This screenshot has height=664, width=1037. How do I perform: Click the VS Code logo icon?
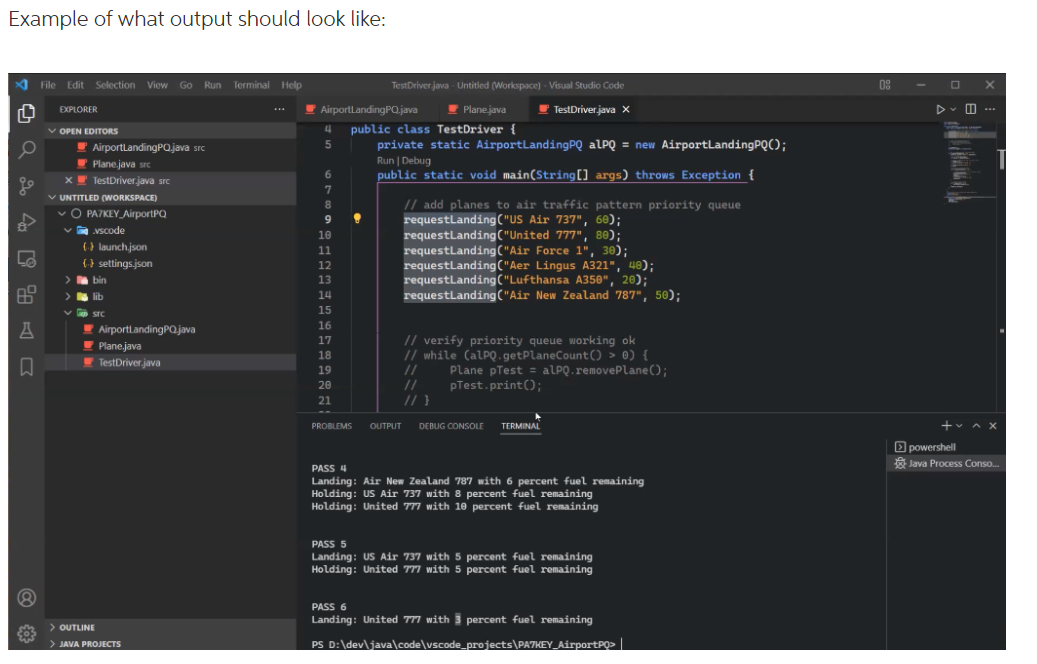coord(22,85)
